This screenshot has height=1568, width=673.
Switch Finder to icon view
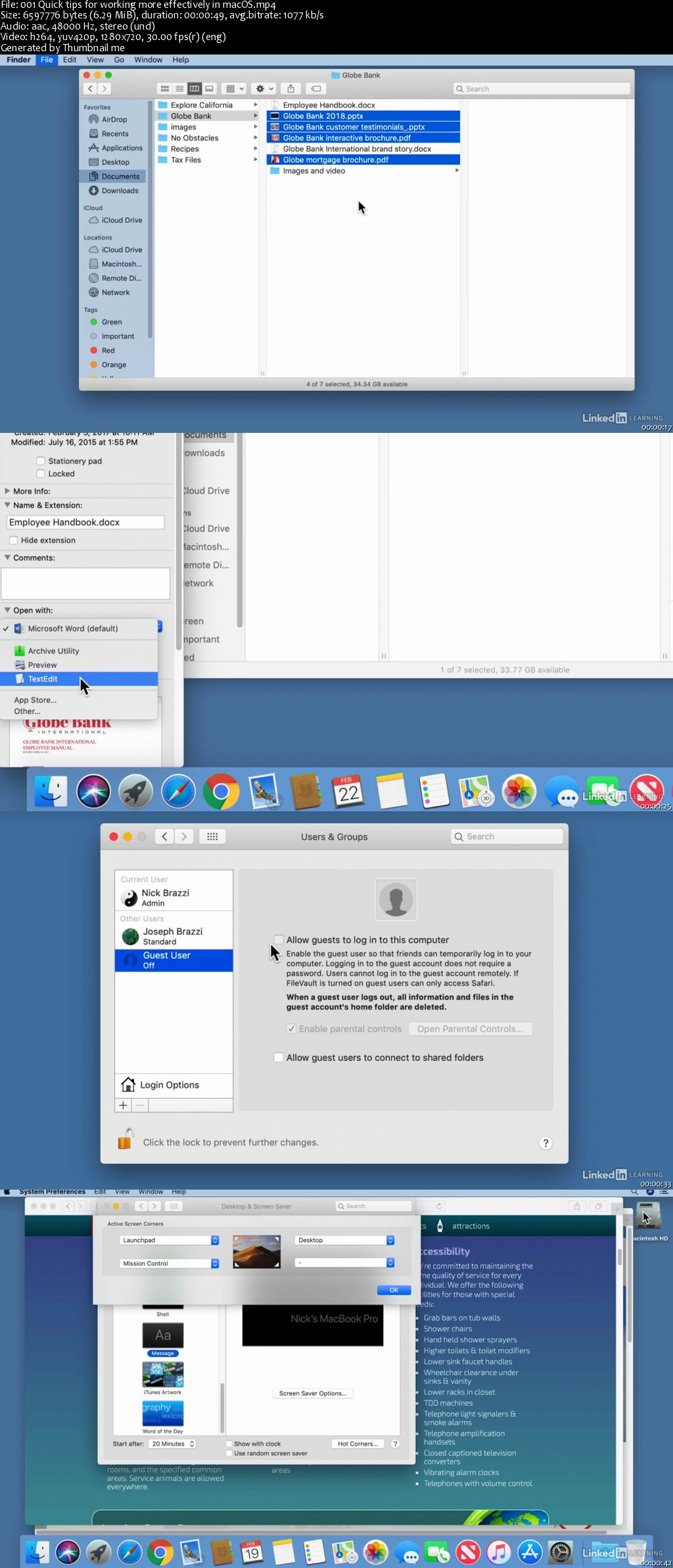pyautogui.click(x=165, y=89)
